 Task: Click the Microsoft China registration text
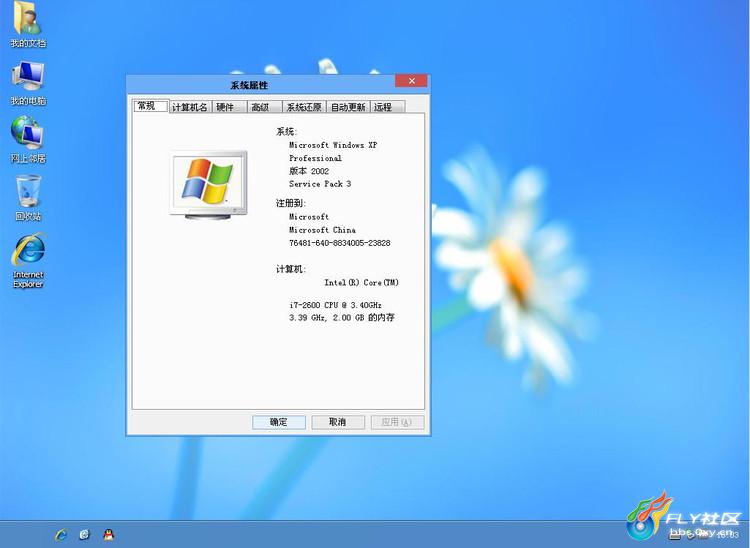tap(322, 230)
